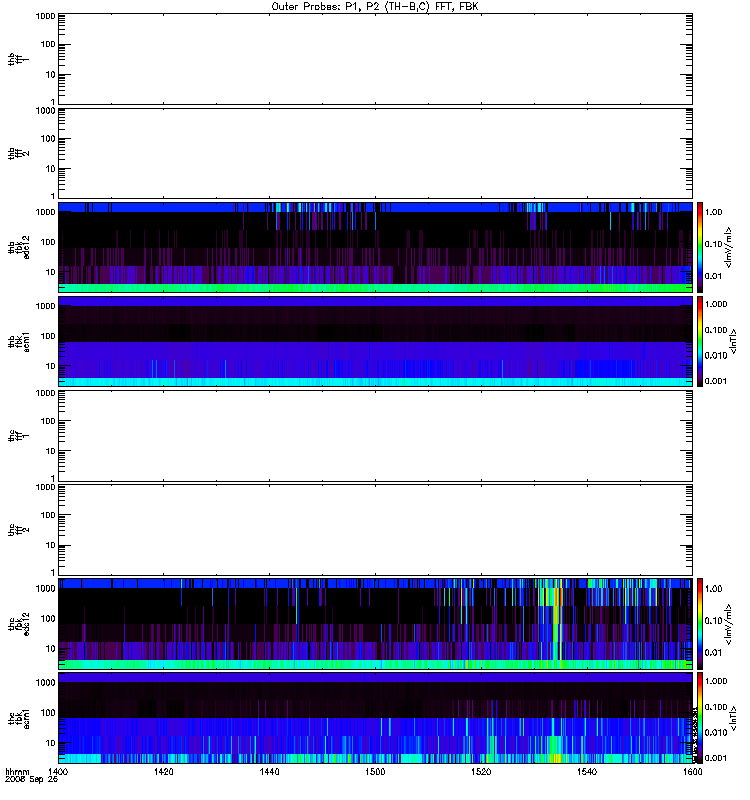Click the 'thb fbk scm1' panel axis title

tap(18, 342)
